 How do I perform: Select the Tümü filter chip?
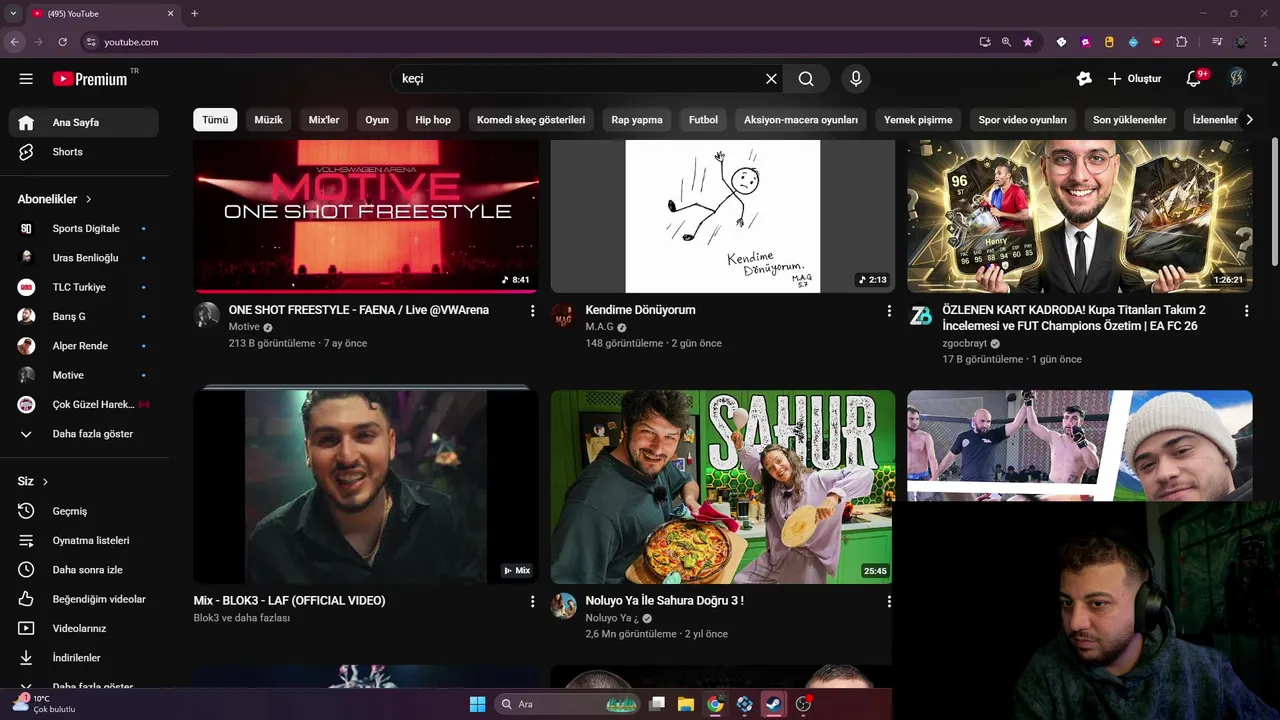tap(215, 120)
